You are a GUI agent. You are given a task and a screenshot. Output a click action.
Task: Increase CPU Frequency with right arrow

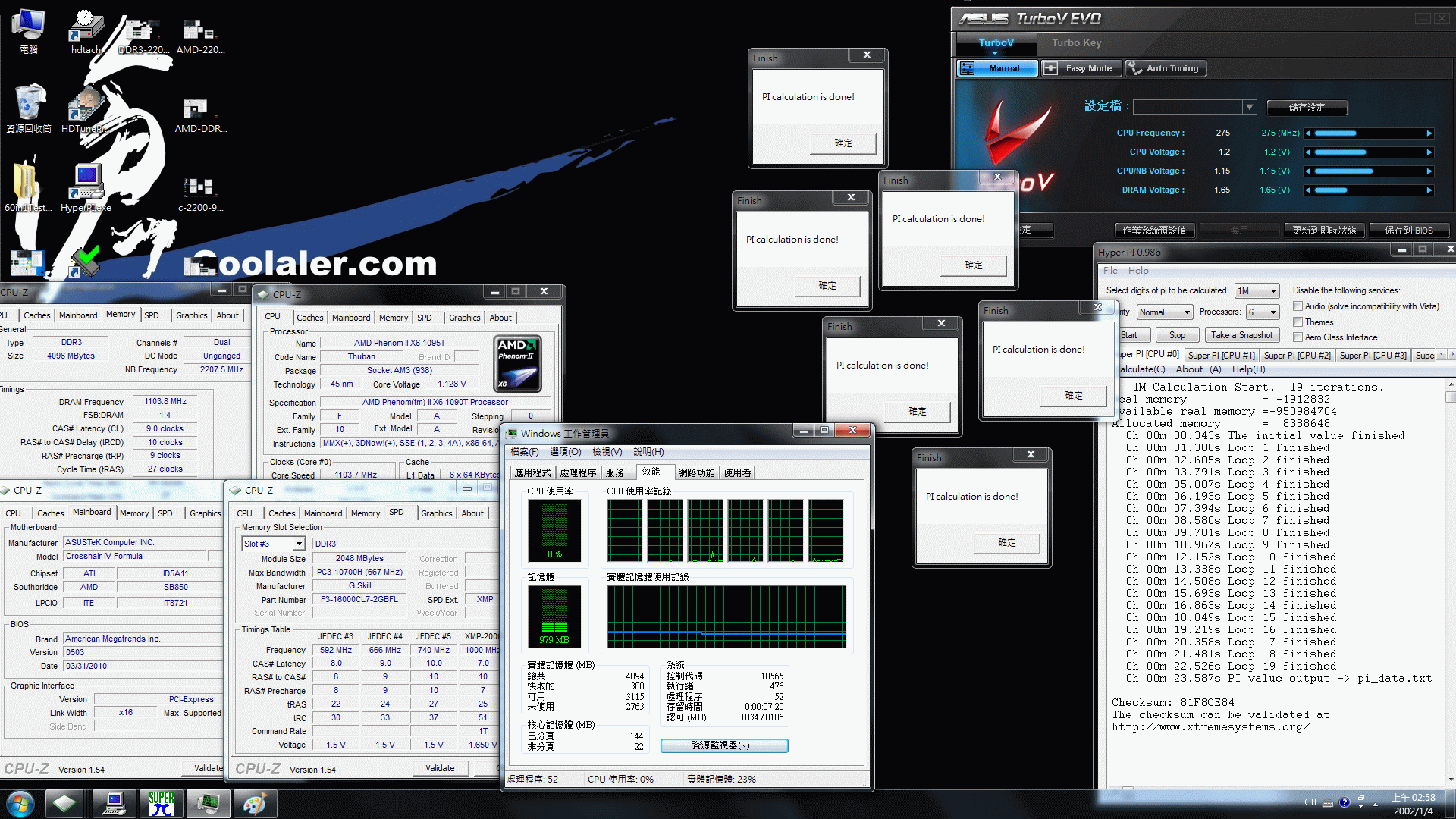click(1429, 133)
